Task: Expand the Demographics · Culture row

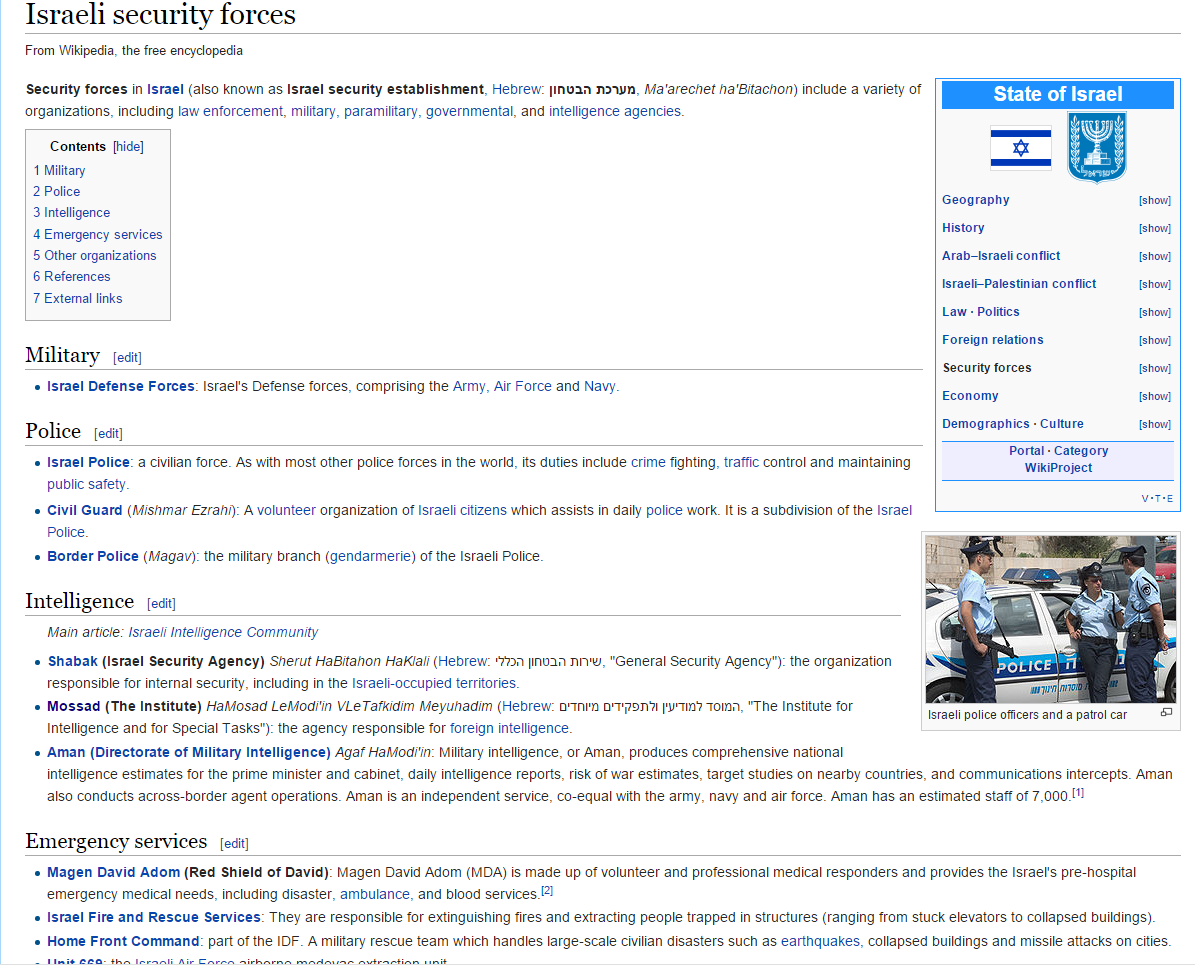Action: click(x=1155, y=425)
